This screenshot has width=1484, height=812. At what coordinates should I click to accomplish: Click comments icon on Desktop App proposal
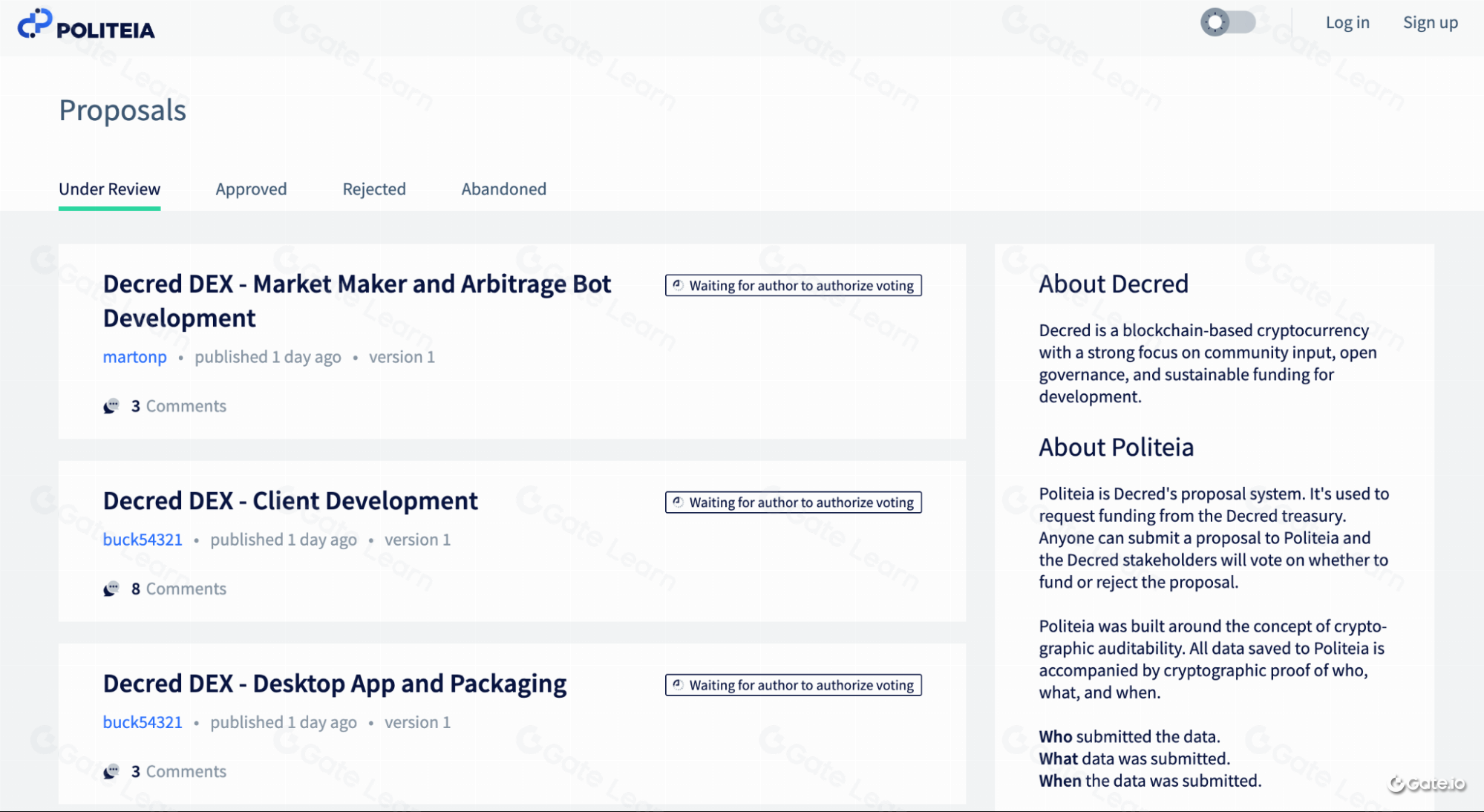111,771
